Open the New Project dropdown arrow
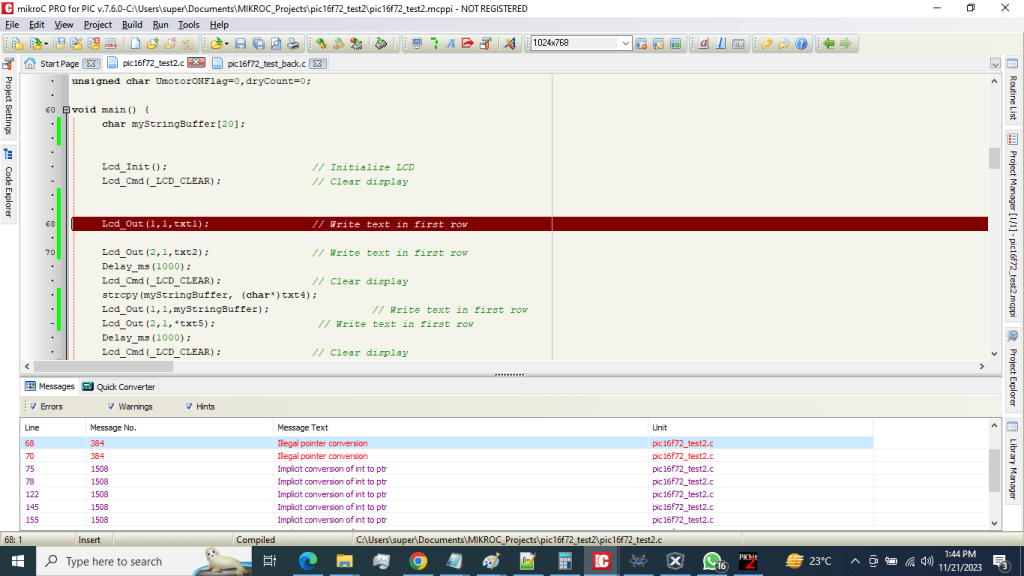Viewport: 1024px width, 576px height. point(45,44)
